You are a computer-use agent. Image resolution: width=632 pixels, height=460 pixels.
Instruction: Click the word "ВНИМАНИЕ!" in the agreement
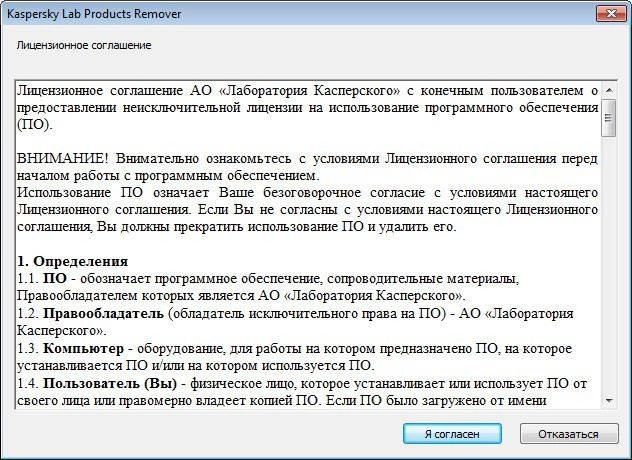[x=62, y=158]
